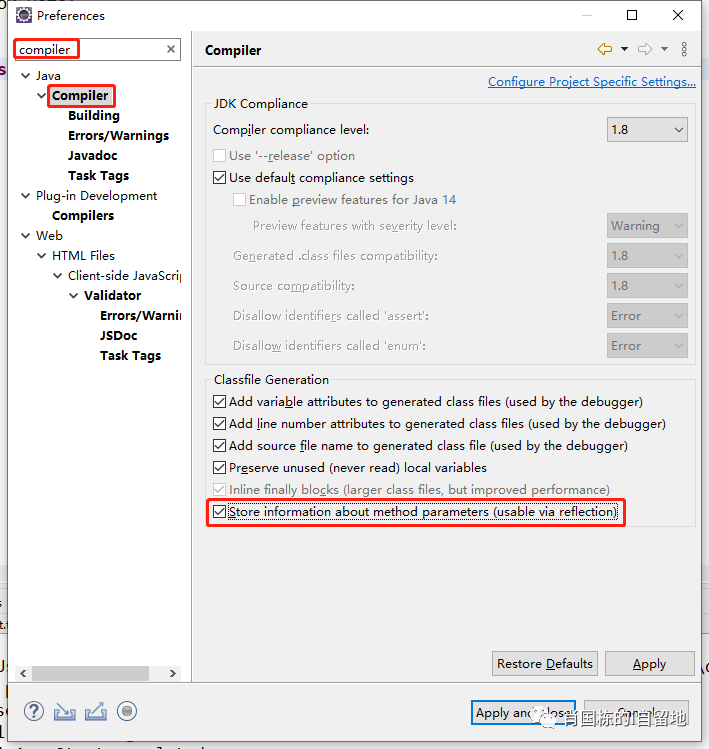The height and width of the screenshot is (749, 709).
Task: Go back to previous preference page
Action: (605, 49)
